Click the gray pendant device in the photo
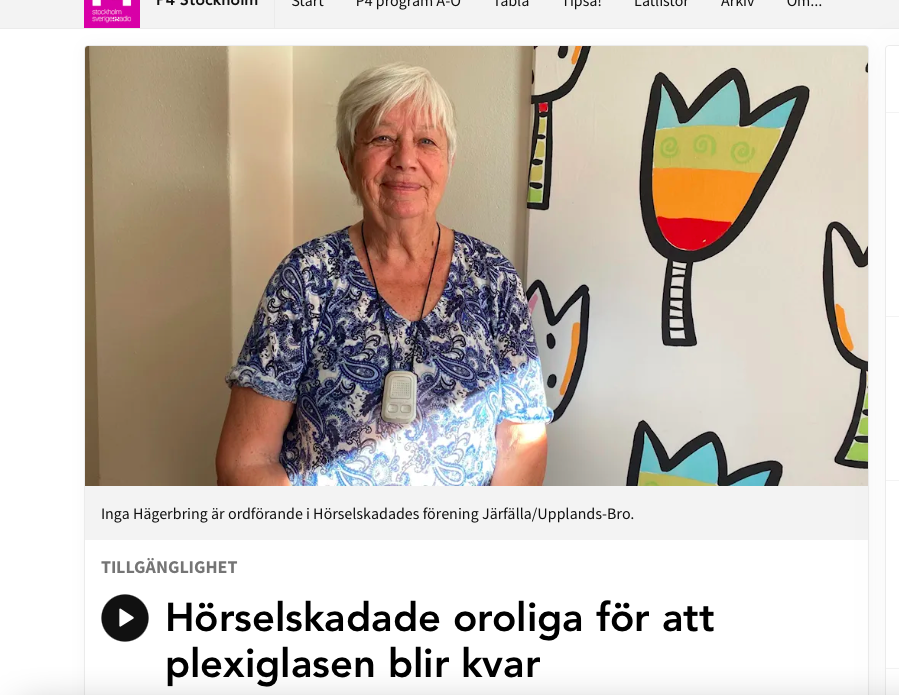899x695 pixels. (399, 396)
